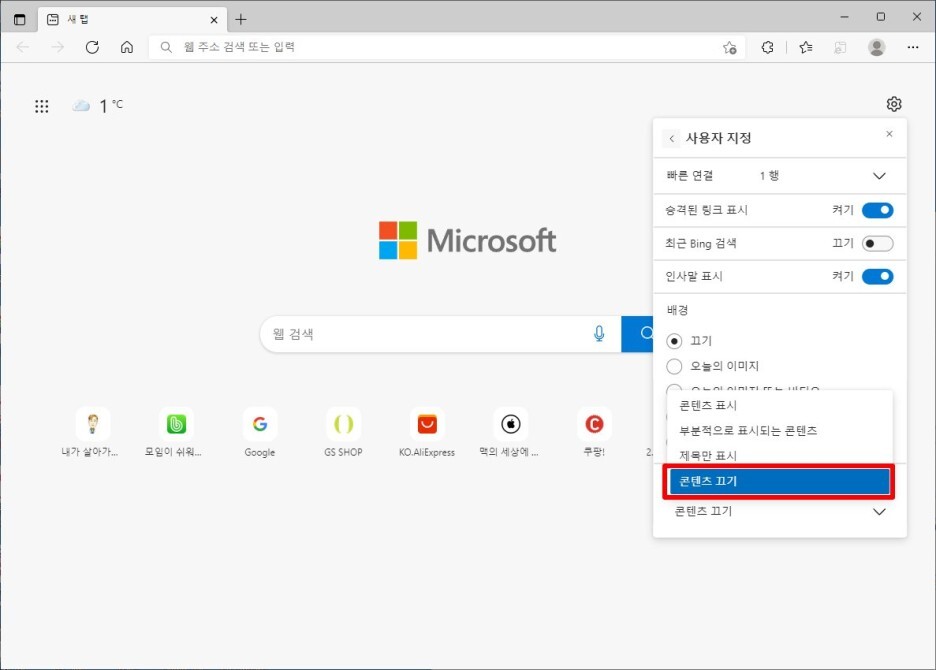Open the new tab plus button

coord(241,20)
